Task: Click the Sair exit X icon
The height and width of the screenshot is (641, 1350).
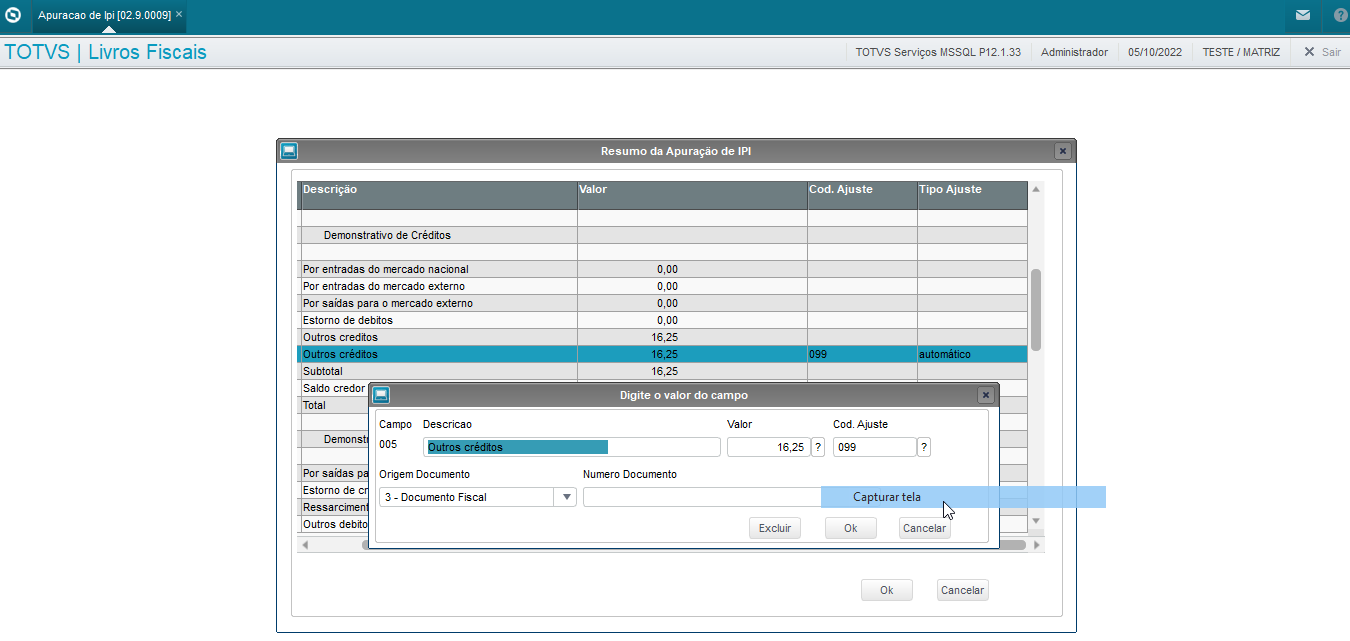Action: 1309,52
